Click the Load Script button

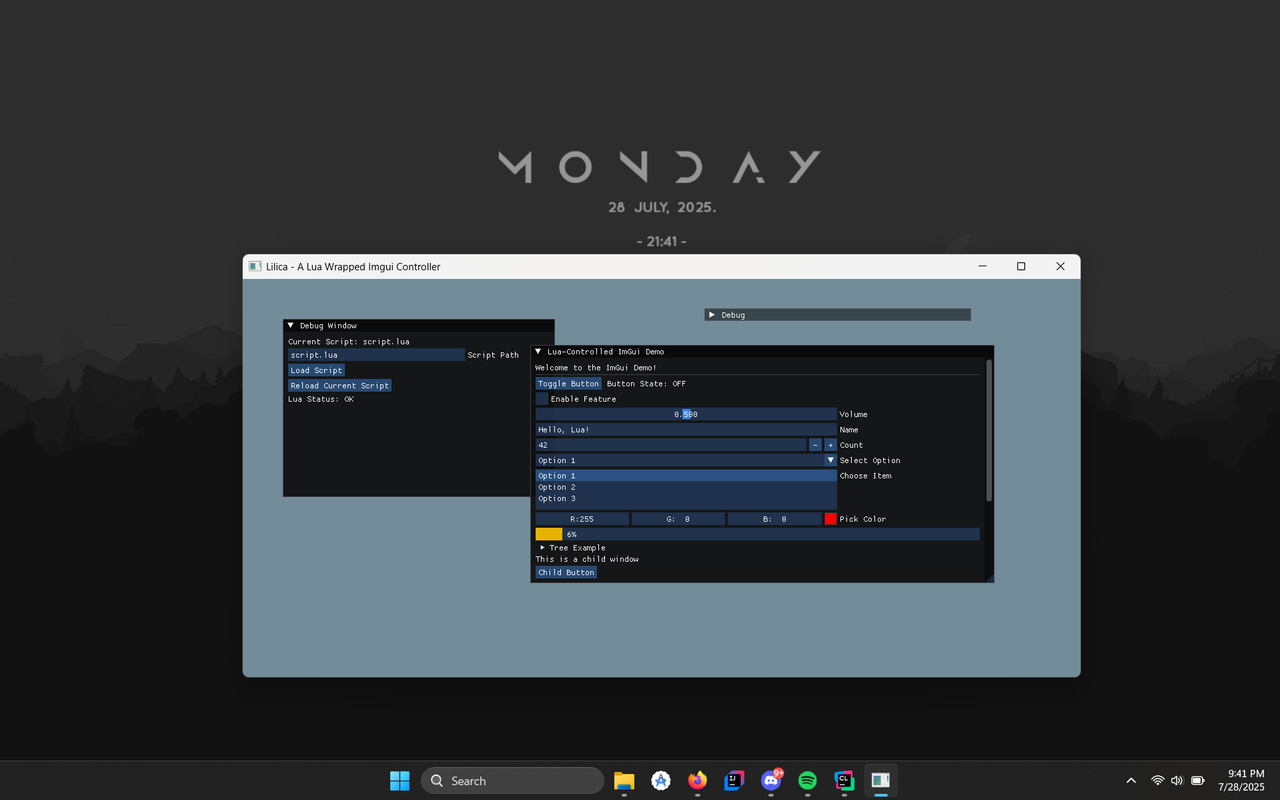[x=316, y=370]
